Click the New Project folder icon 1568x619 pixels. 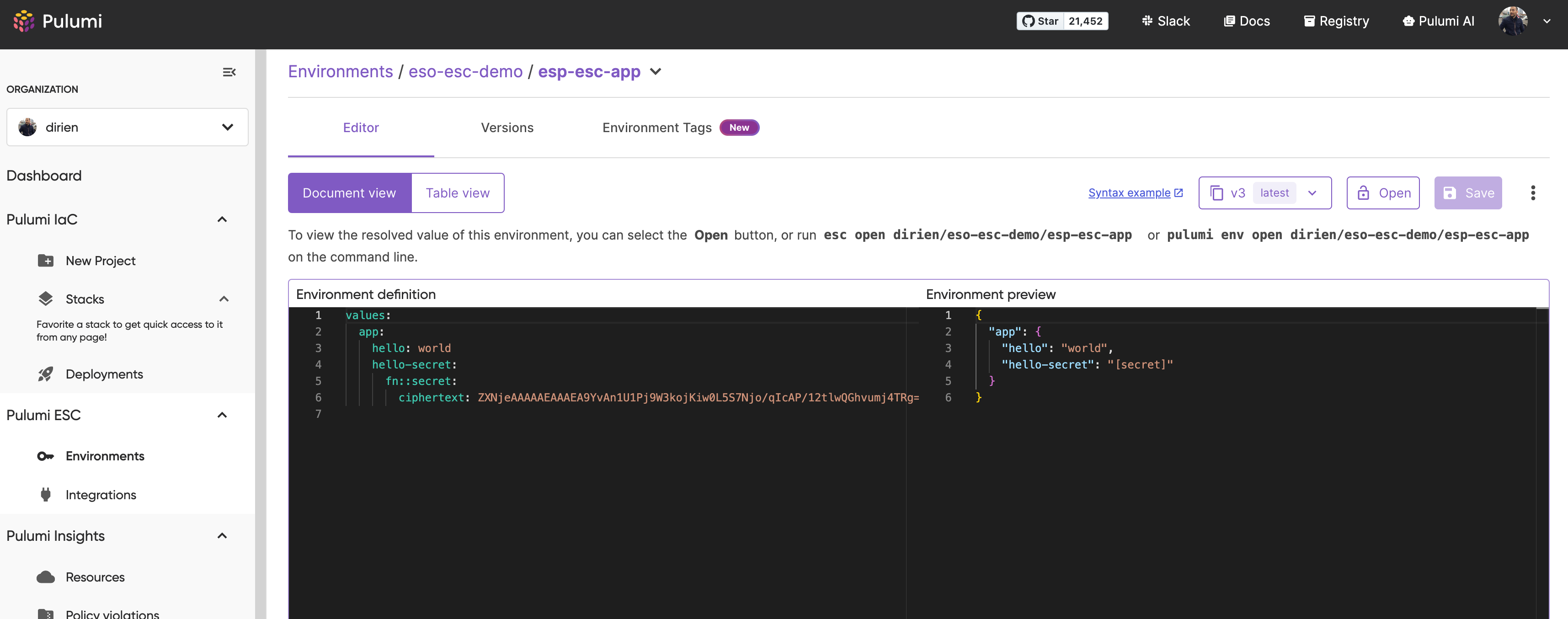pyautogui.click(x=46, y=261)
